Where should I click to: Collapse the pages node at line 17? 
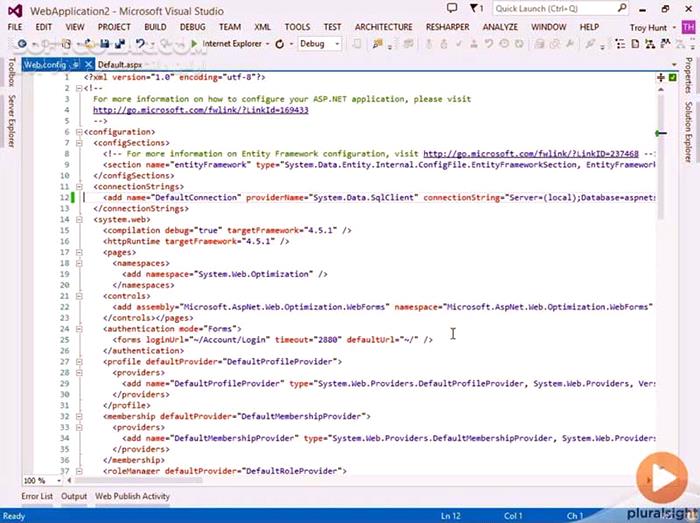[79, 253]
